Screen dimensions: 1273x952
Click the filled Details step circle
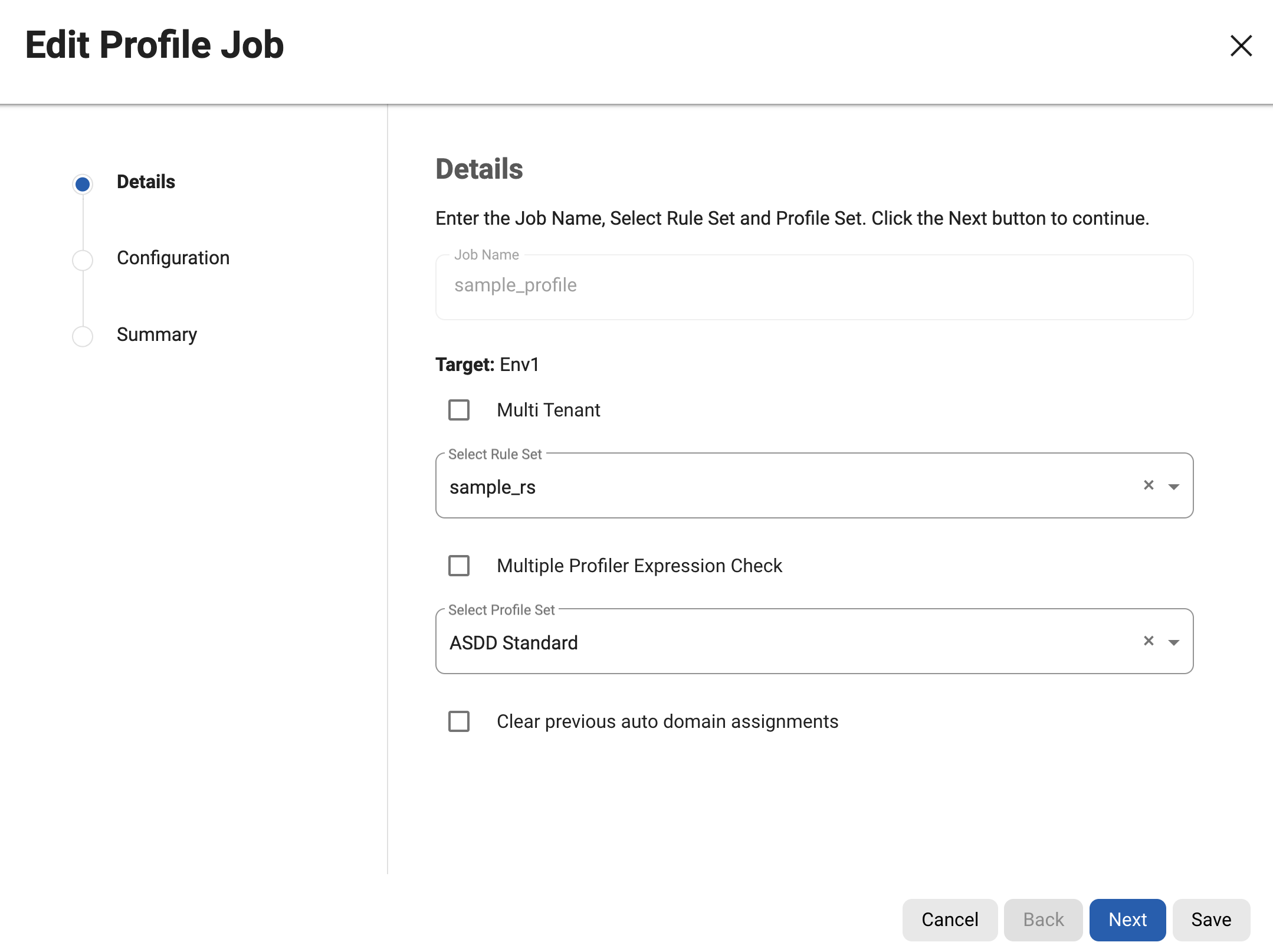click(x=83, y=183)
